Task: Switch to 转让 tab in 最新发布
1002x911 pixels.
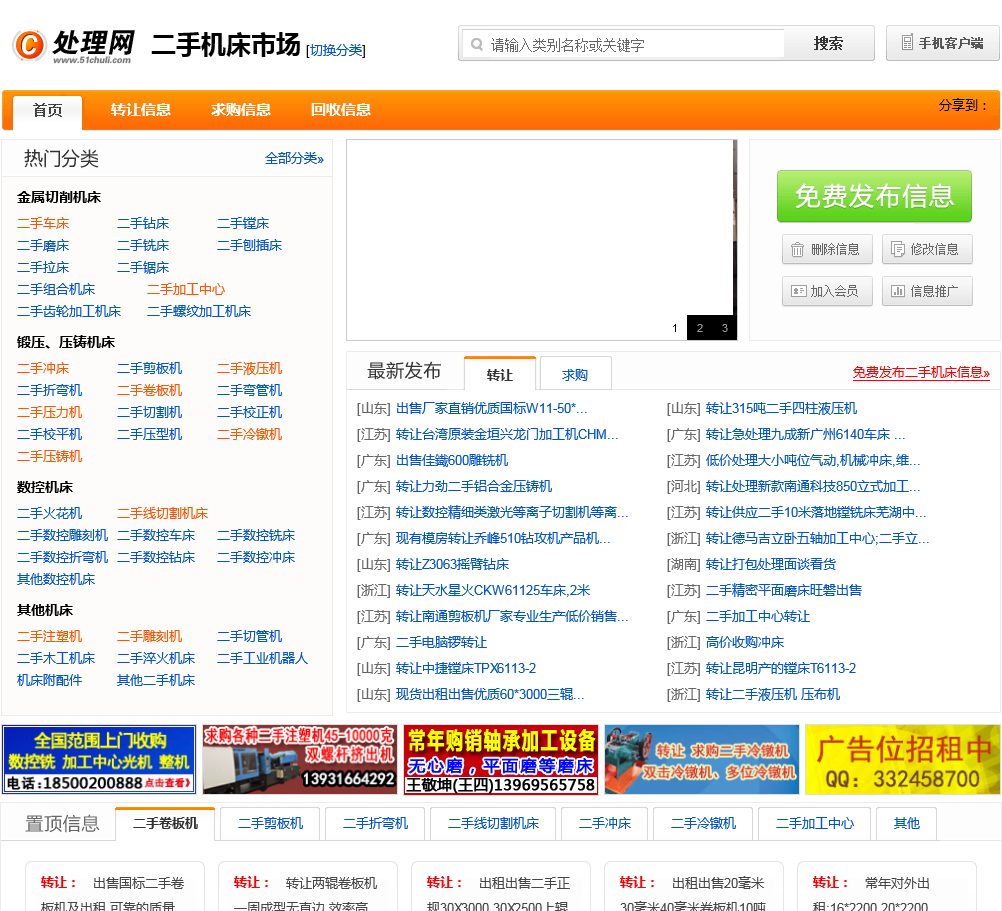Action: coord(500,374)
